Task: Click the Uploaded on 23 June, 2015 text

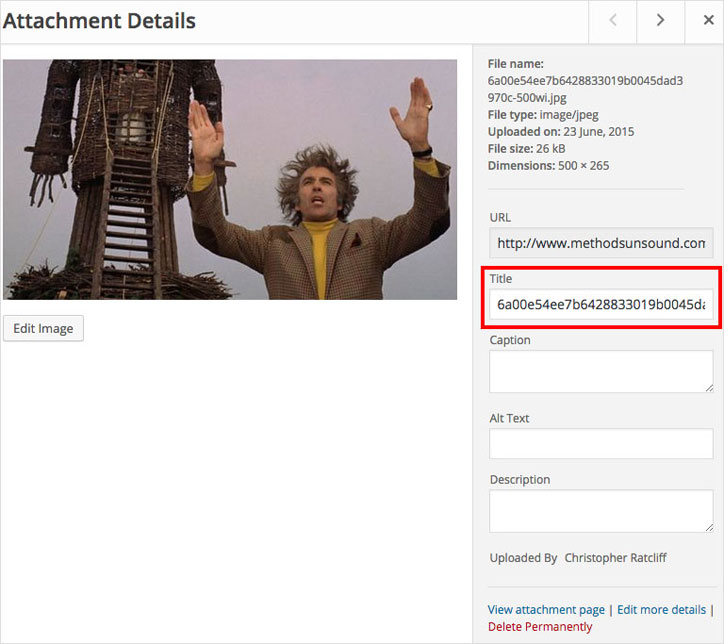Action: tap(561, 132)
